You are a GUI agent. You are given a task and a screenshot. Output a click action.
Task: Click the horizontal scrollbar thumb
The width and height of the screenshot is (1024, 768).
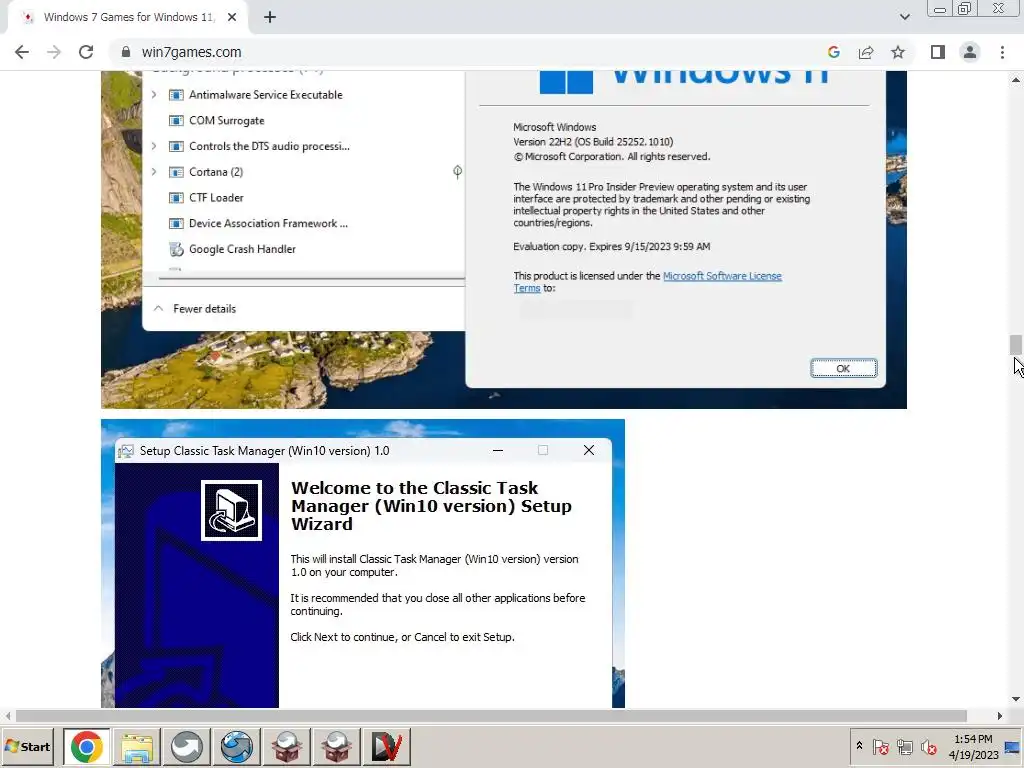491,716
